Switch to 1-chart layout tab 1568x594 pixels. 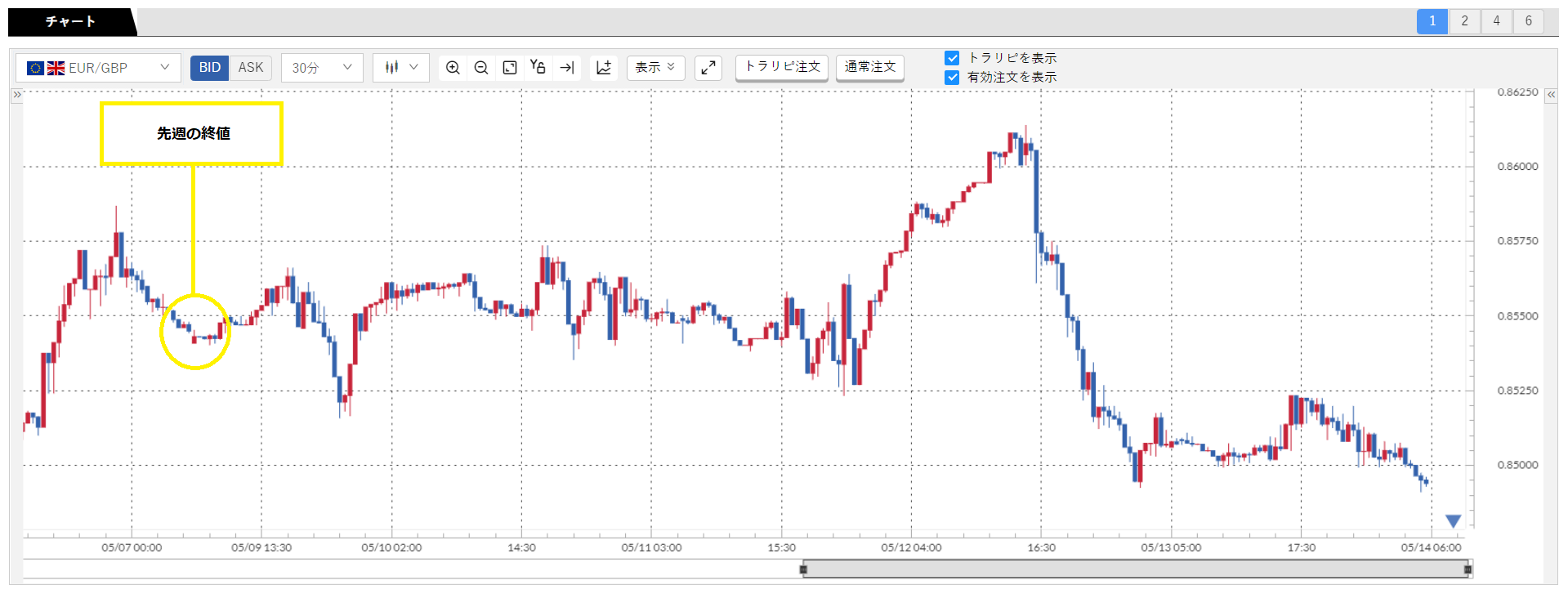[1432, 21]
